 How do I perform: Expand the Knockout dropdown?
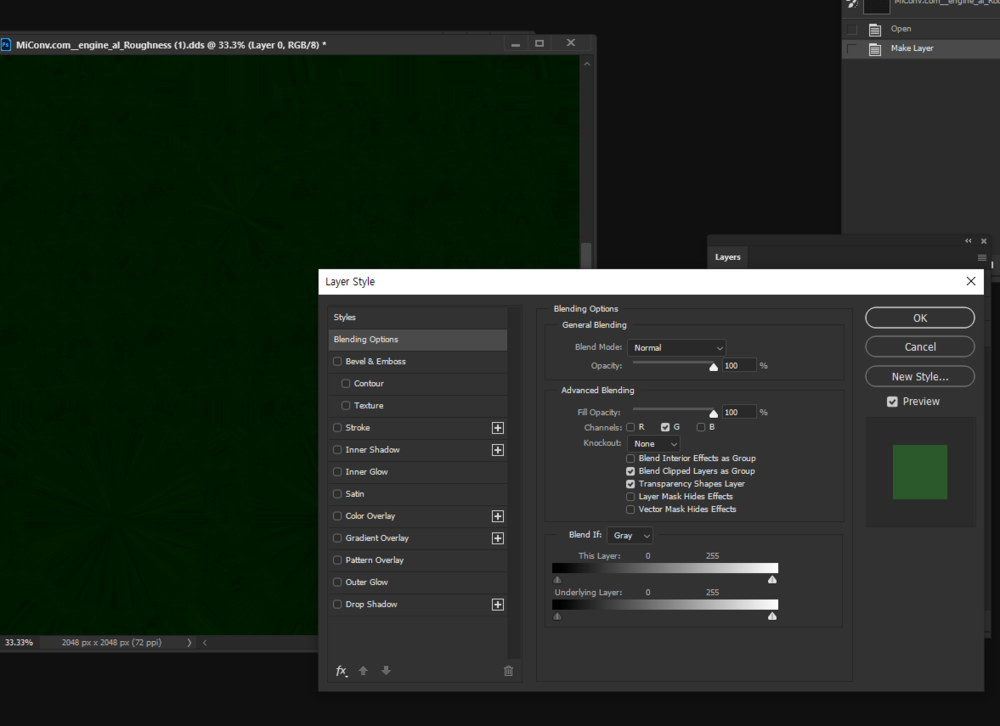click(x=655, y=444)
